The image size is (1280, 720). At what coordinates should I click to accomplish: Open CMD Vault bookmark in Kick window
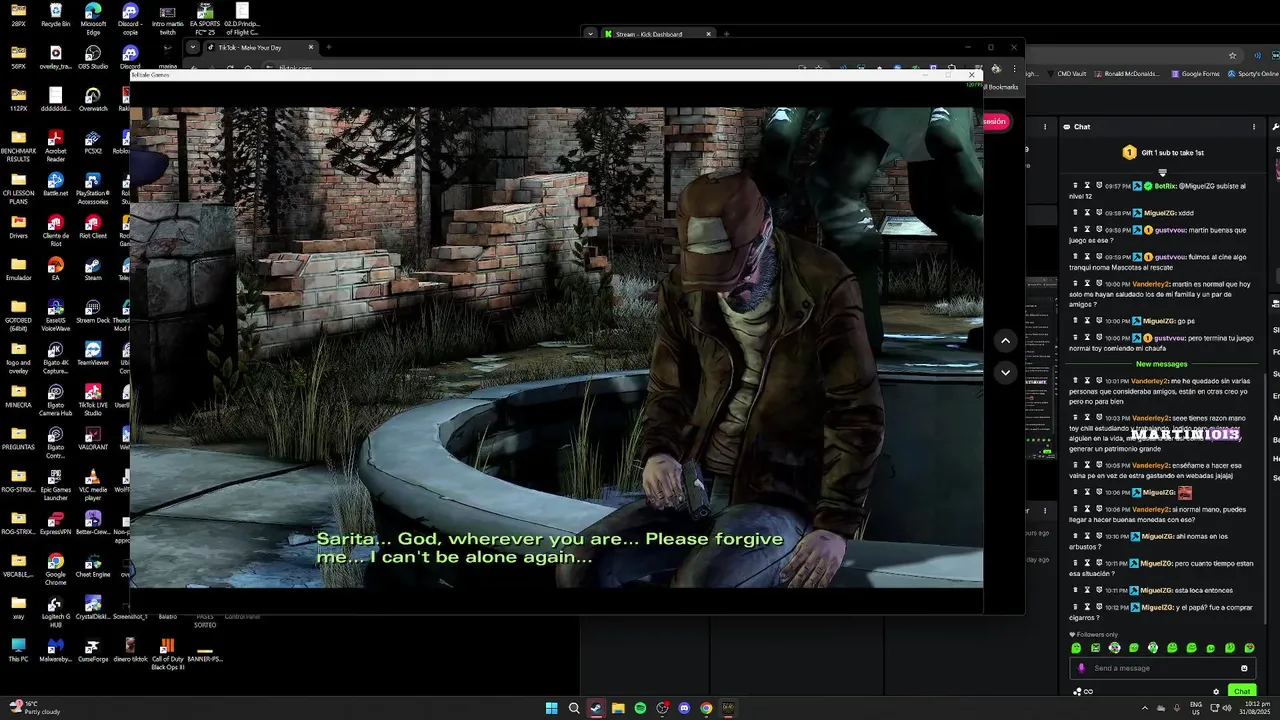click(1067, 73)
